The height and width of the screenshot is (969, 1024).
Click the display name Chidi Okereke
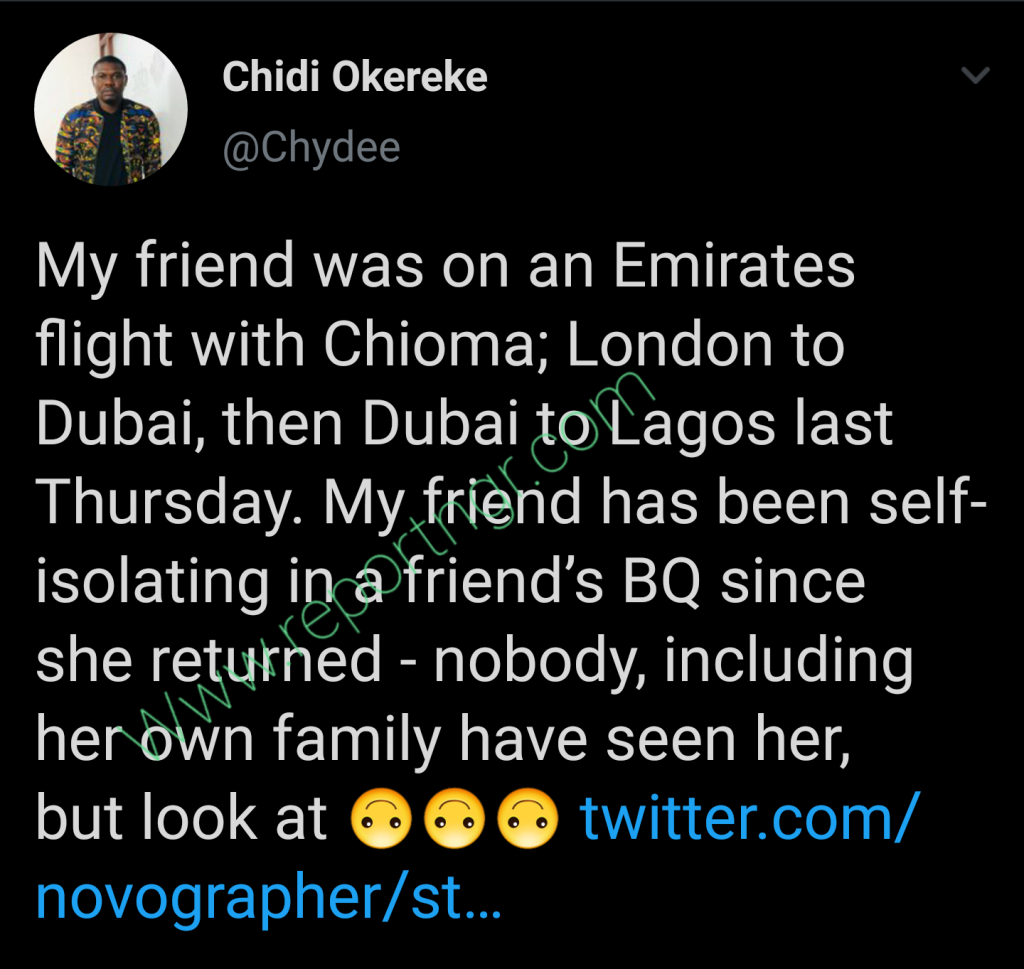(x=355, y=77)
